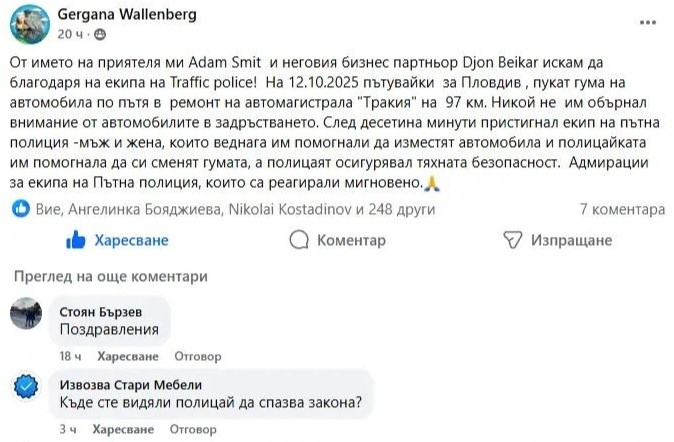Click the Коментар speech bubble icon

298,240
